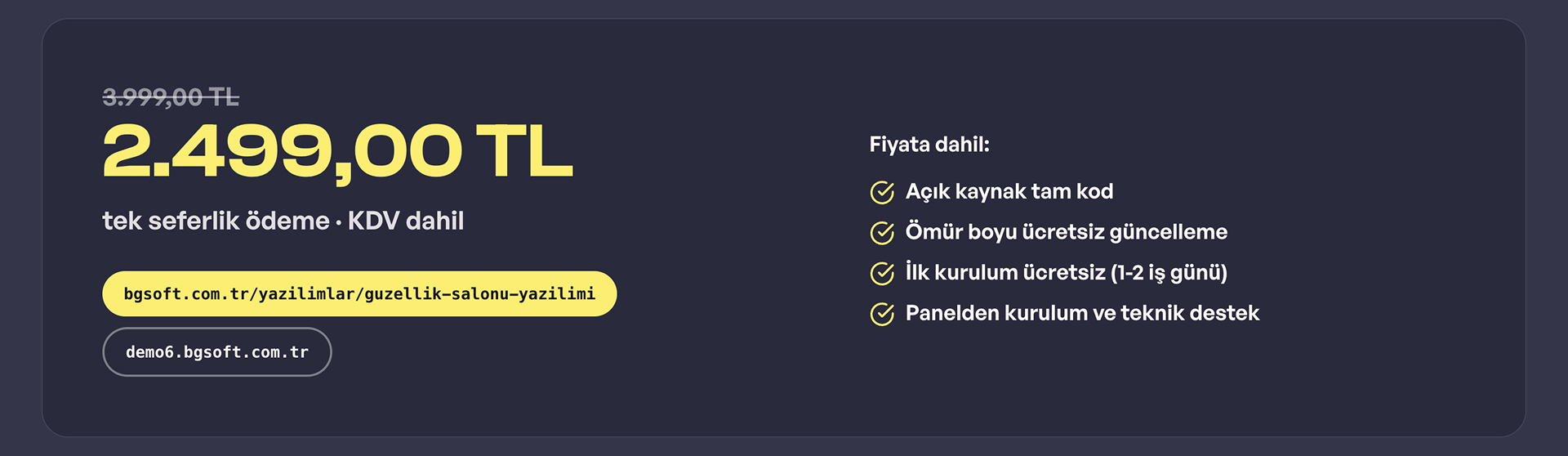This screenshot has width=1568, height=456.
Task: Click the big yellow TL currency suffix
Action: click(x=524, y=150)
